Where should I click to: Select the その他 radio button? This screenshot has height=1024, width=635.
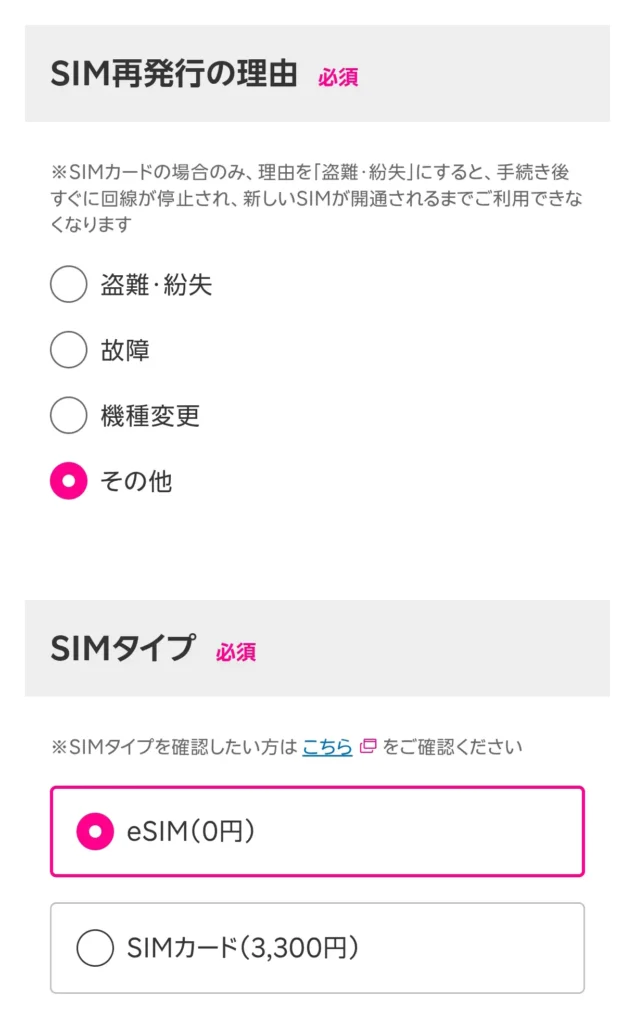point(68,481)
